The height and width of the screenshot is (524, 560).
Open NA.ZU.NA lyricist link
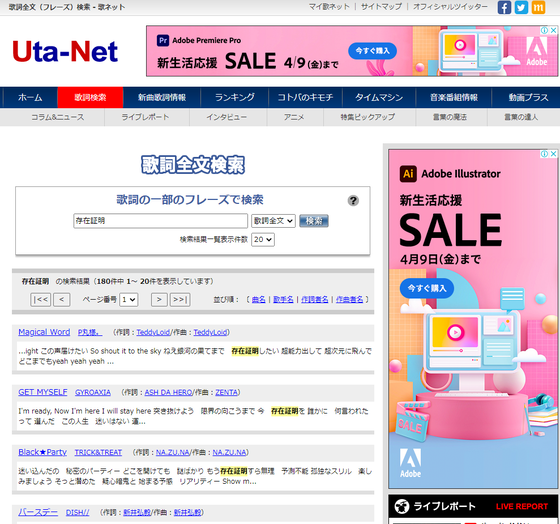(x=172, y=453)
